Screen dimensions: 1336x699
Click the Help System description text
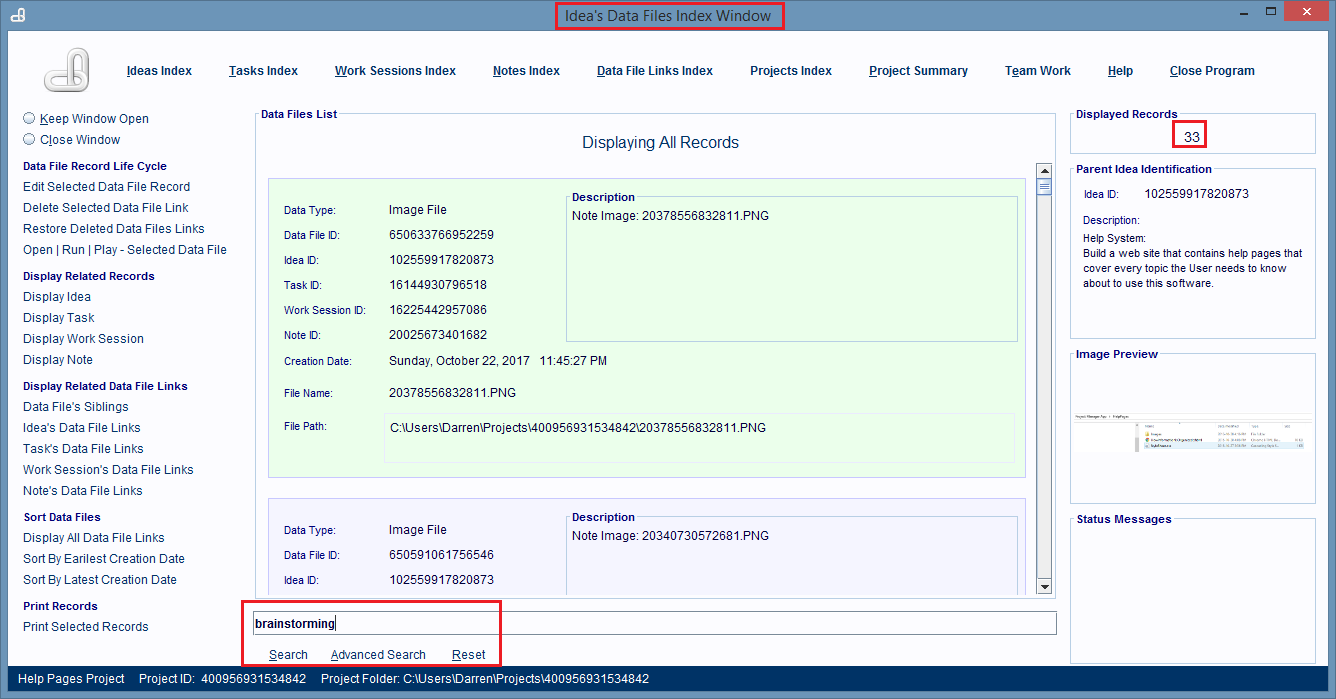1192,261
